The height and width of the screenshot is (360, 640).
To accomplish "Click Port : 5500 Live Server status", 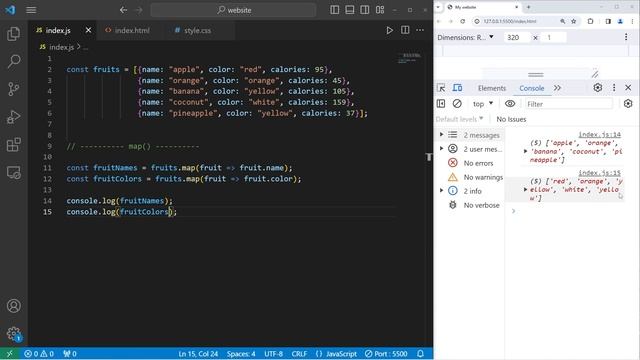I will coord(386,353).
